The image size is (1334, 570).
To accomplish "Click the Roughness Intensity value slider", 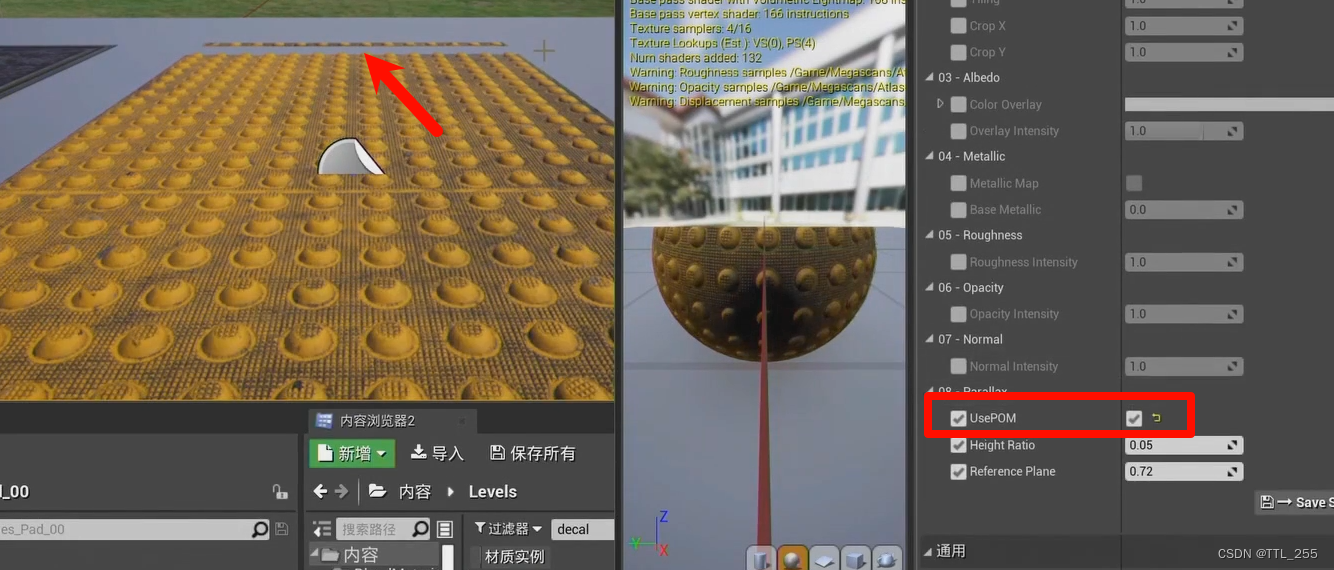I will point(1184,262).
